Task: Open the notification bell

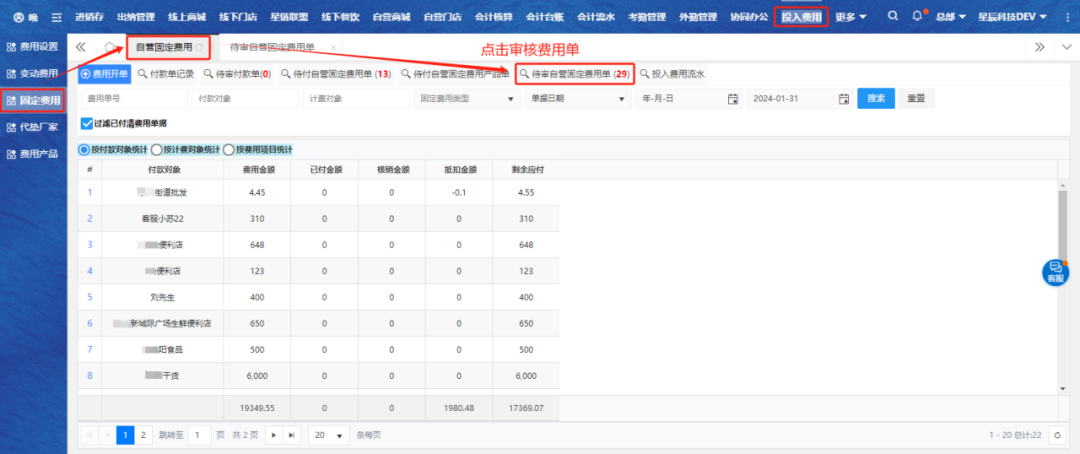Action: click(917, 17)
